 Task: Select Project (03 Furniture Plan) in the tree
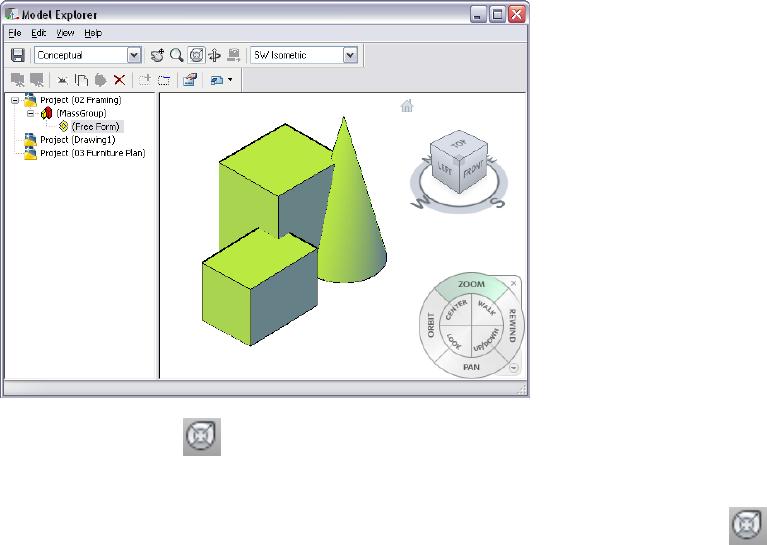[92, 153]
